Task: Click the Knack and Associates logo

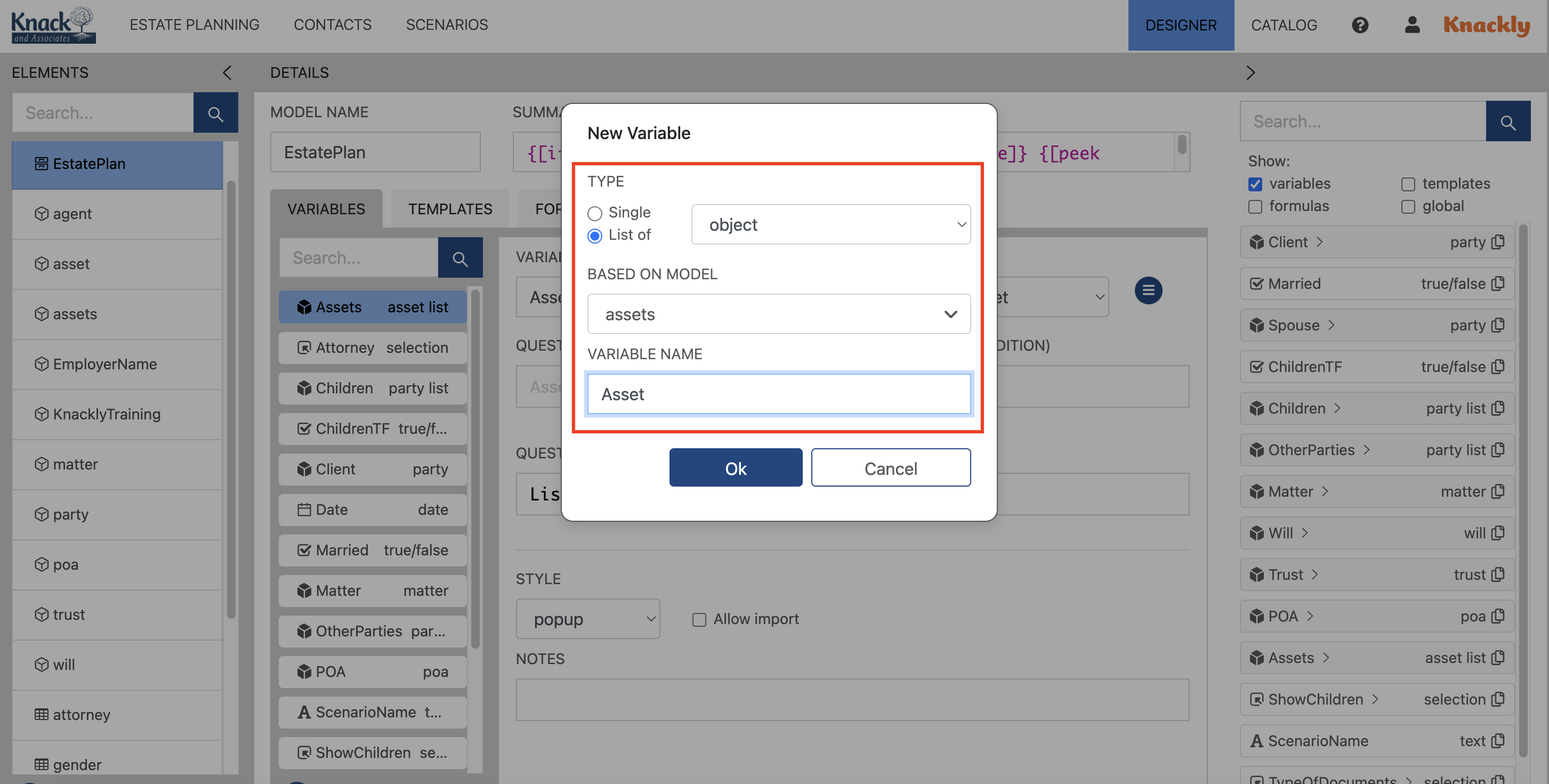Action: (x=53, y=25)
